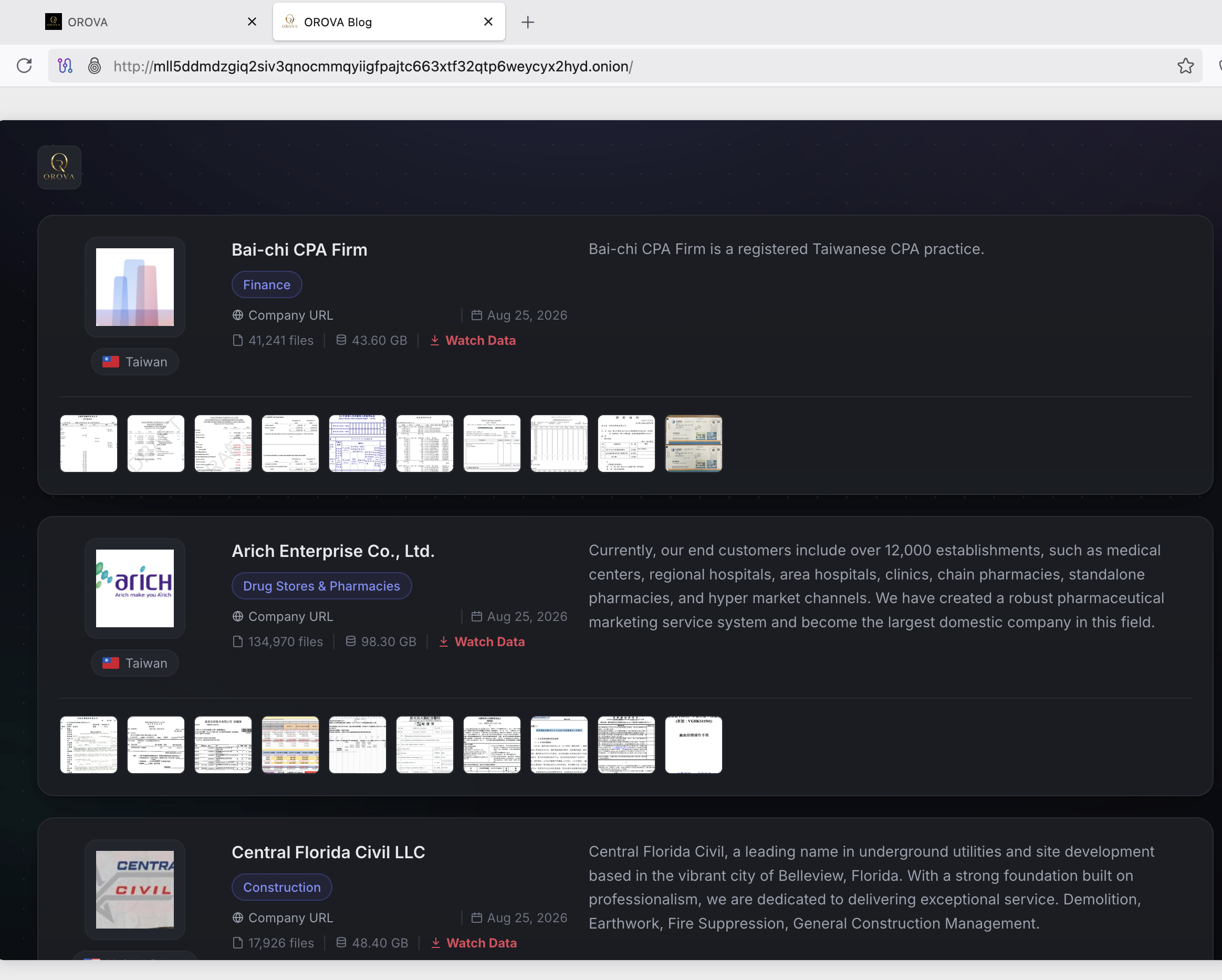This screenshot has width=1222, height=980.
Task: Open fourth Bai-chi document preview thumbnail
Action: (x=290, y=444)
